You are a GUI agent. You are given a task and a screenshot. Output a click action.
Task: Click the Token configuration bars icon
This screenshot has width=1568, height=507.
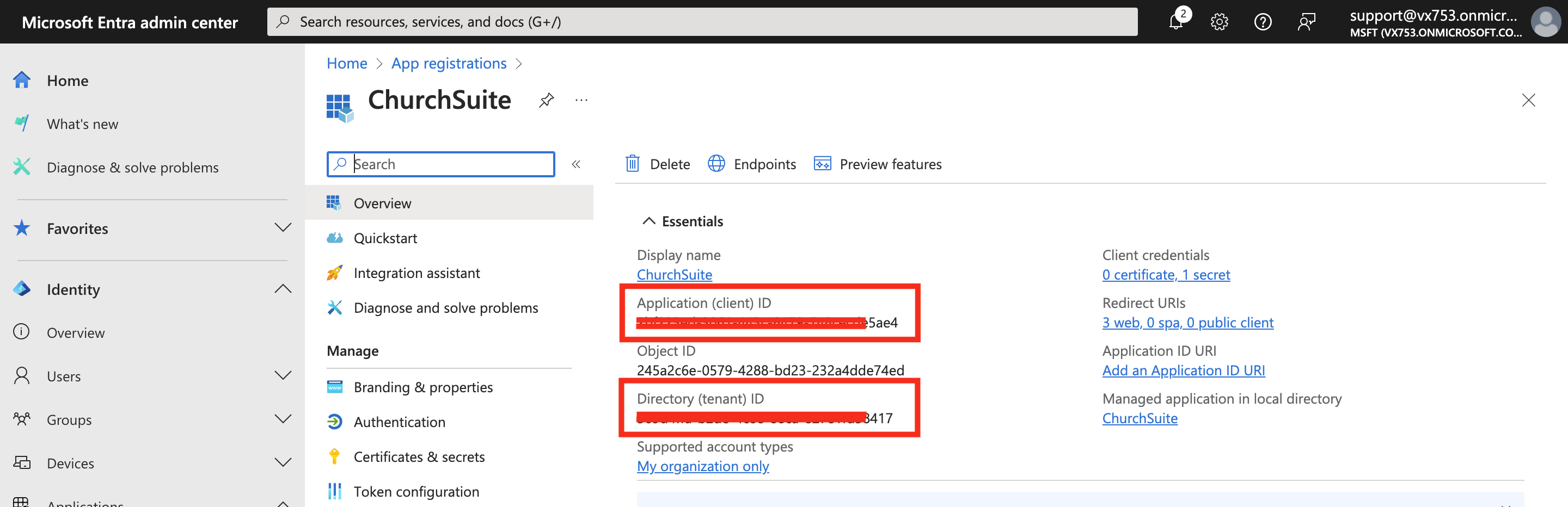coord(335,491)
